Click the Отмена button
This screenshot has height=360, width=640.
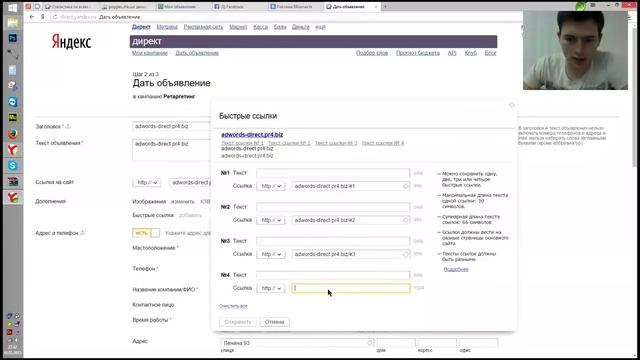point(274,322)
